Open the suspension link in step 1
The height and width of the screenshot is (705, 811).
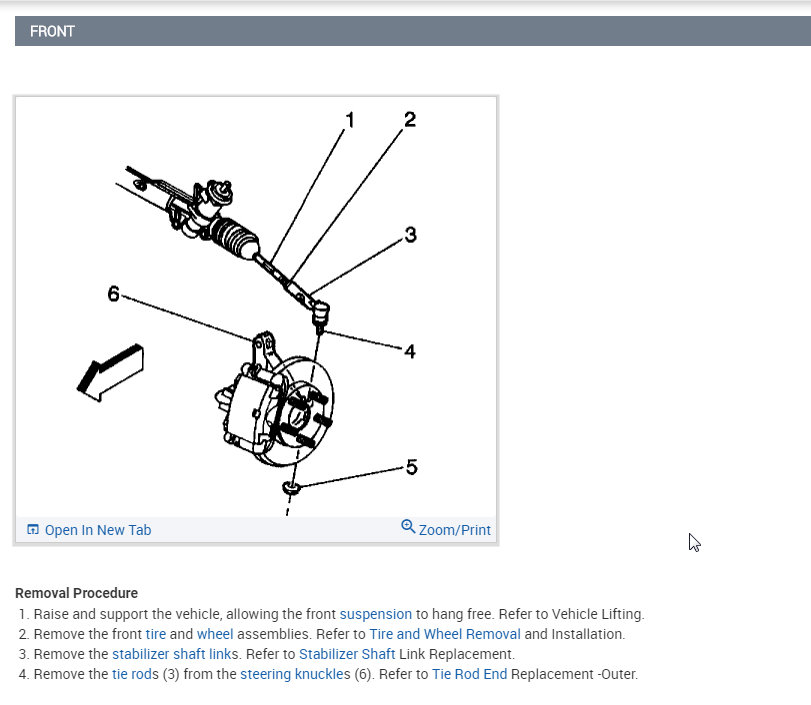click(x=376, y=614)
